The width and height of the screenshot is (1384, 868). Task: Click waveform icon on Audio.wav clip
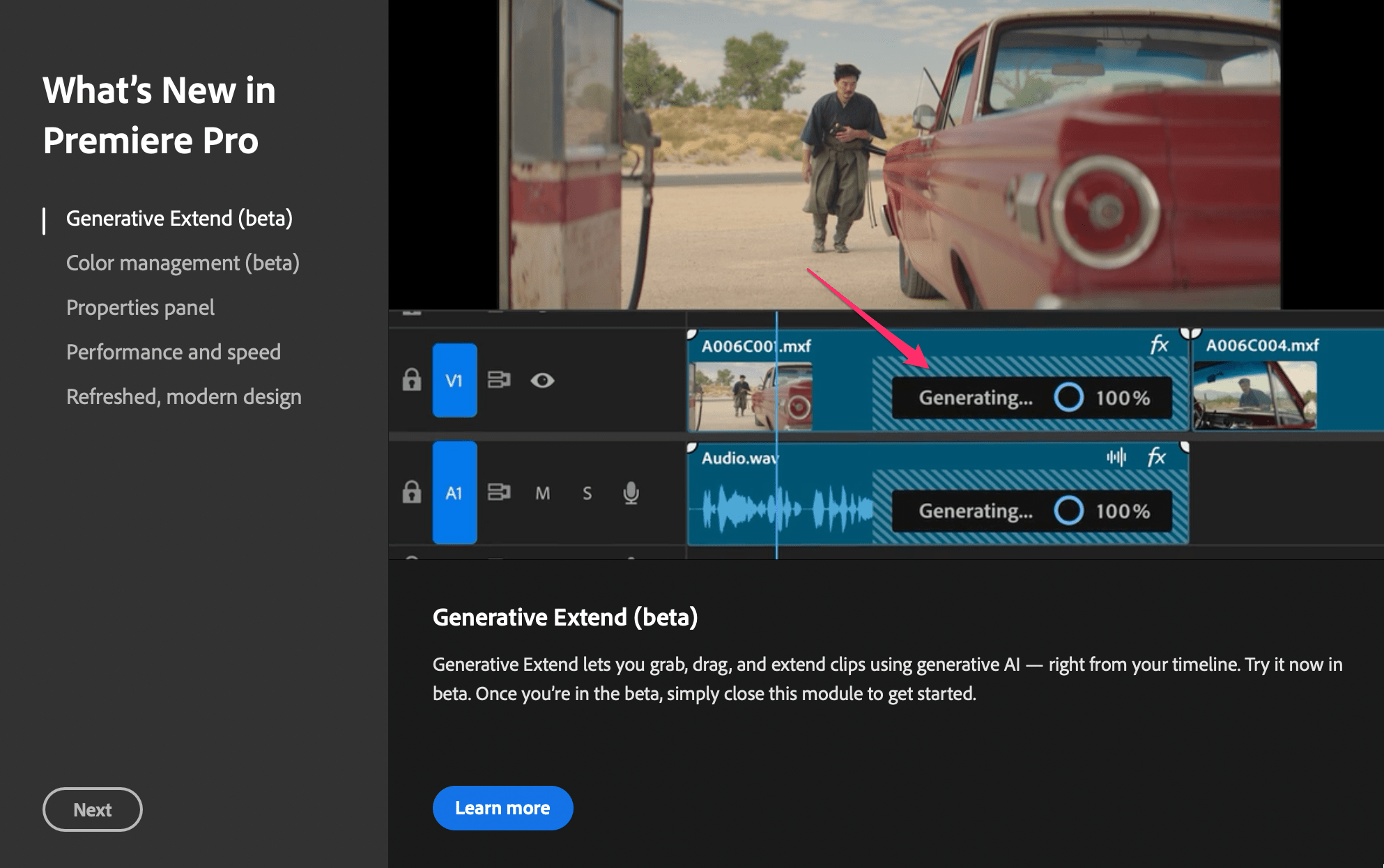point(1116,457)
